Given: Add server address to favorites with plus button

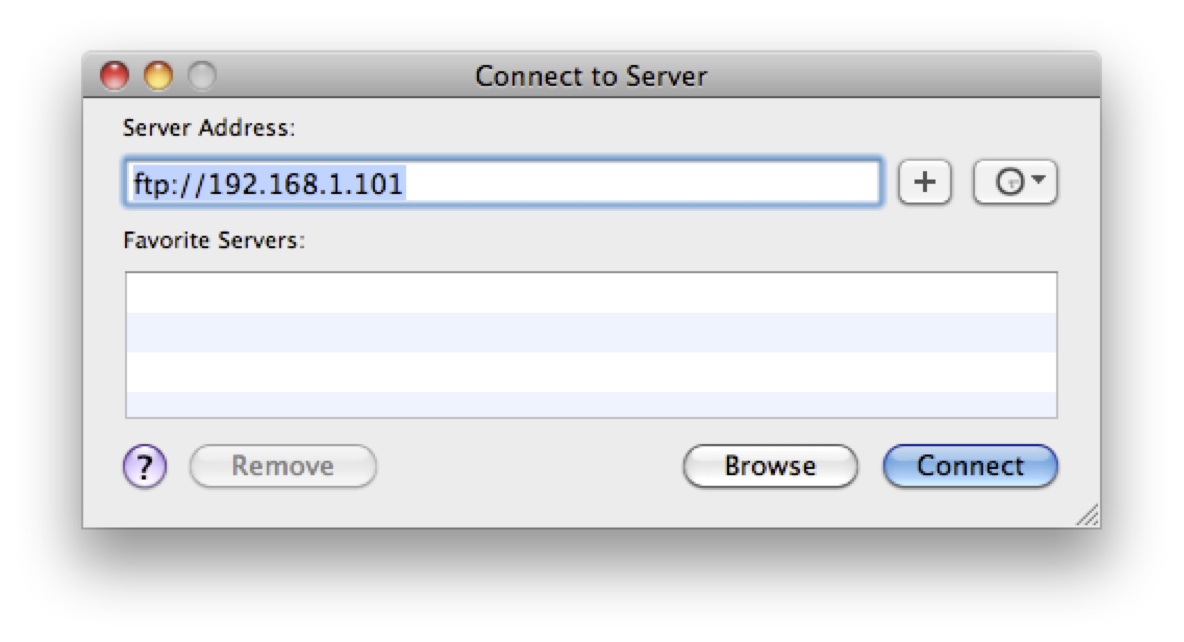Looking at the screenshot, I should tap(927, 183).
